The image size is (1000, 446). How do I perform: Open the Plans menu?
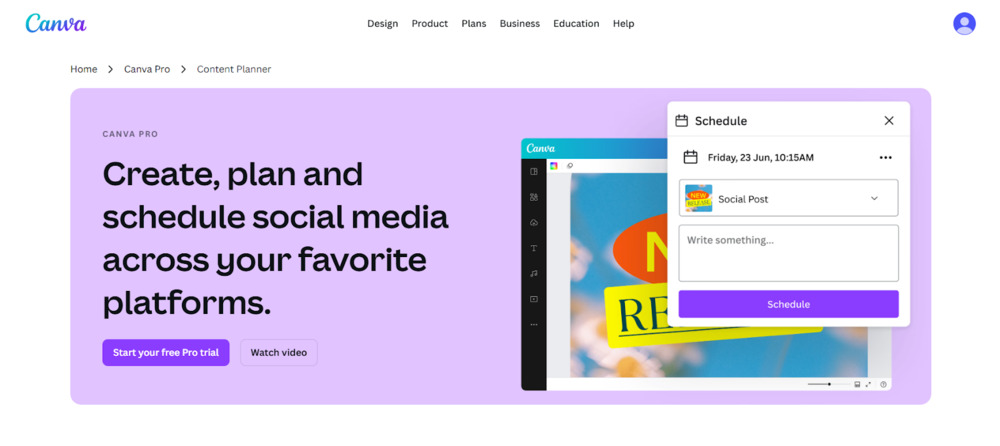click(x=474, y=24)
